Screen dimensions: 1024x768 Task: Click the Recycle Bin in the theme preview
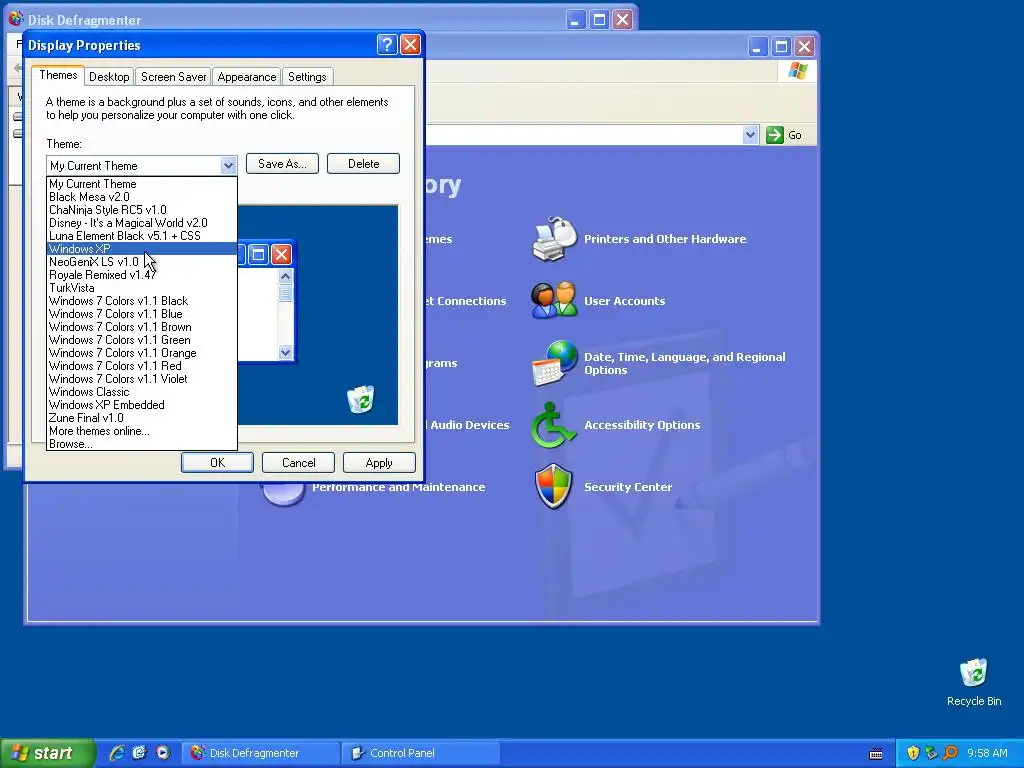click(360, 399)
